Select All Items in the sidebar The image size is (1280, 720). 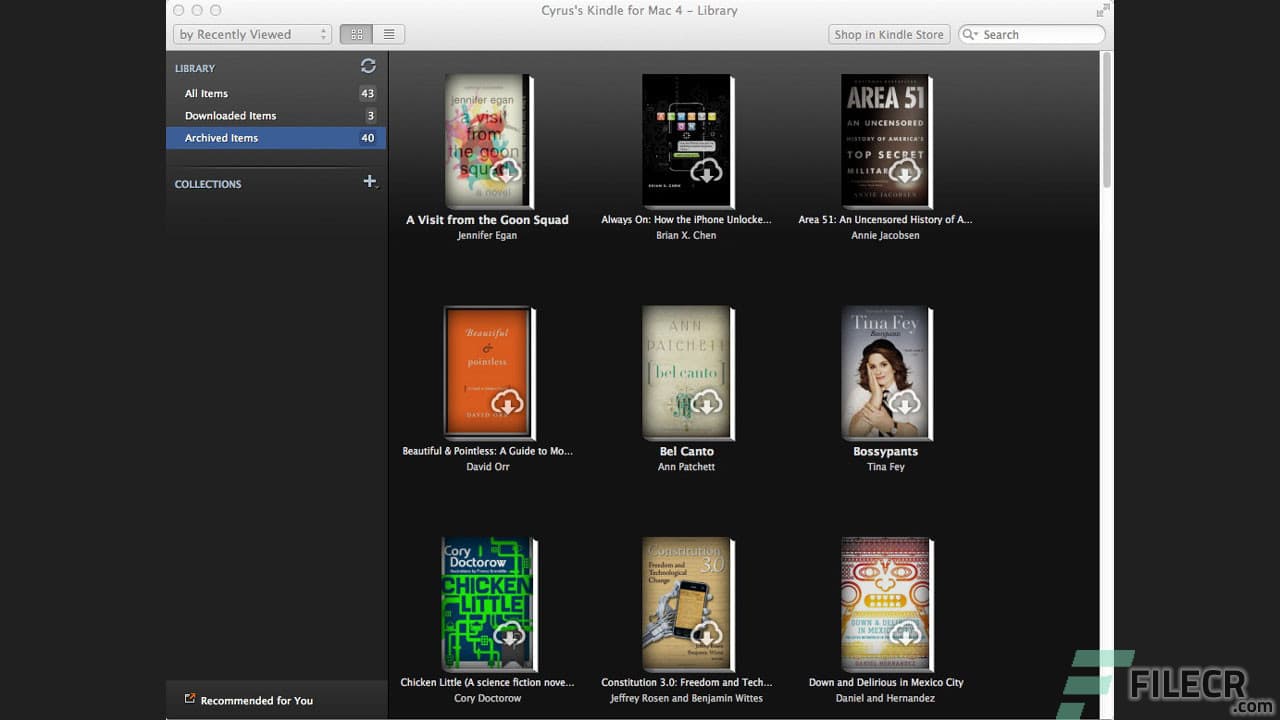click(205, 93)
